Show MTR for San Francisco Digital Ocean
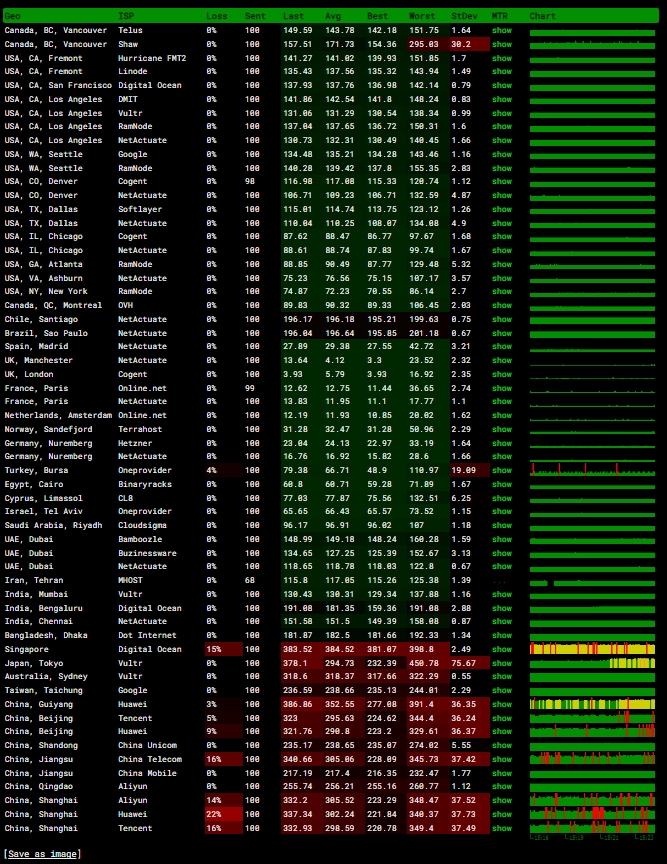Viewport: 667px width, 864px height. pyautogui.click(x=502, y=85)
